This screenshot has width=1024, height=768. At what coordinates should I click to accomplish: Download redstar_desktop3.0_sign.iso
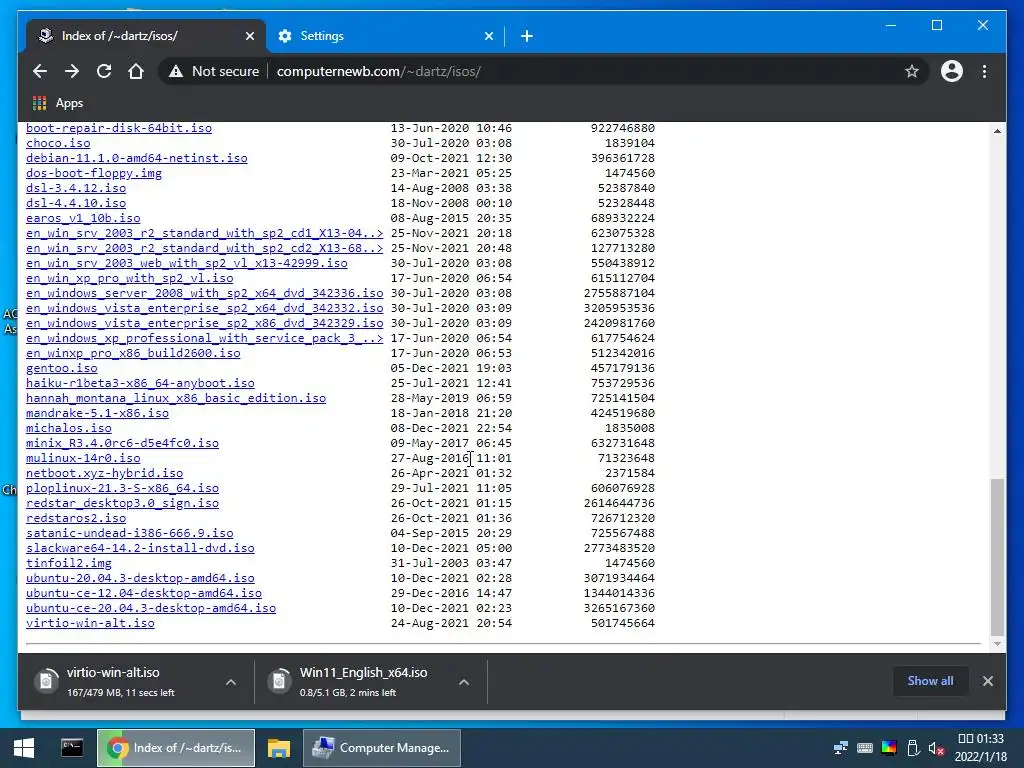(x=122, y=504)
